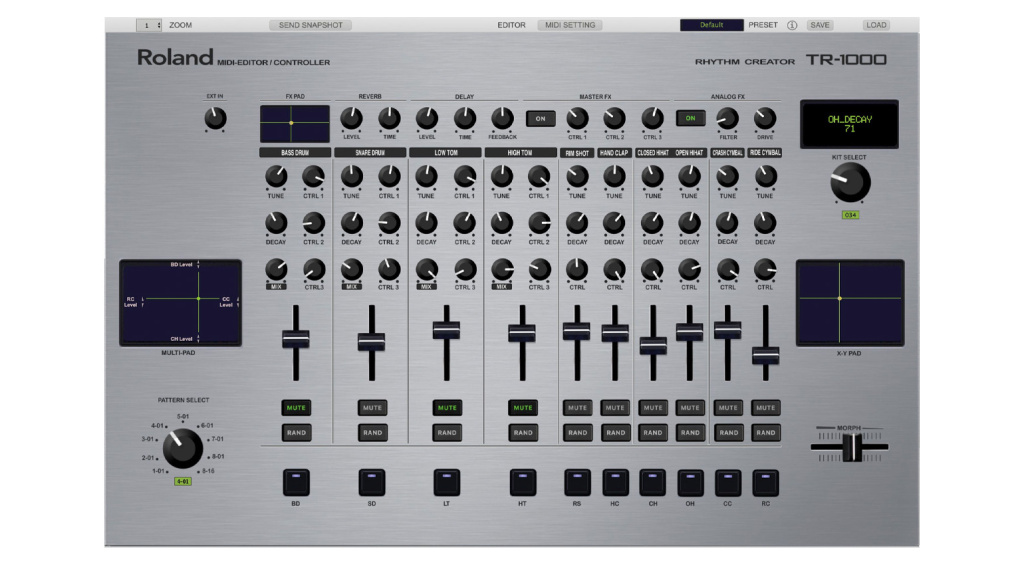
Task: Click the KIT SELECT knob
Action: click(x=850, y=182)
